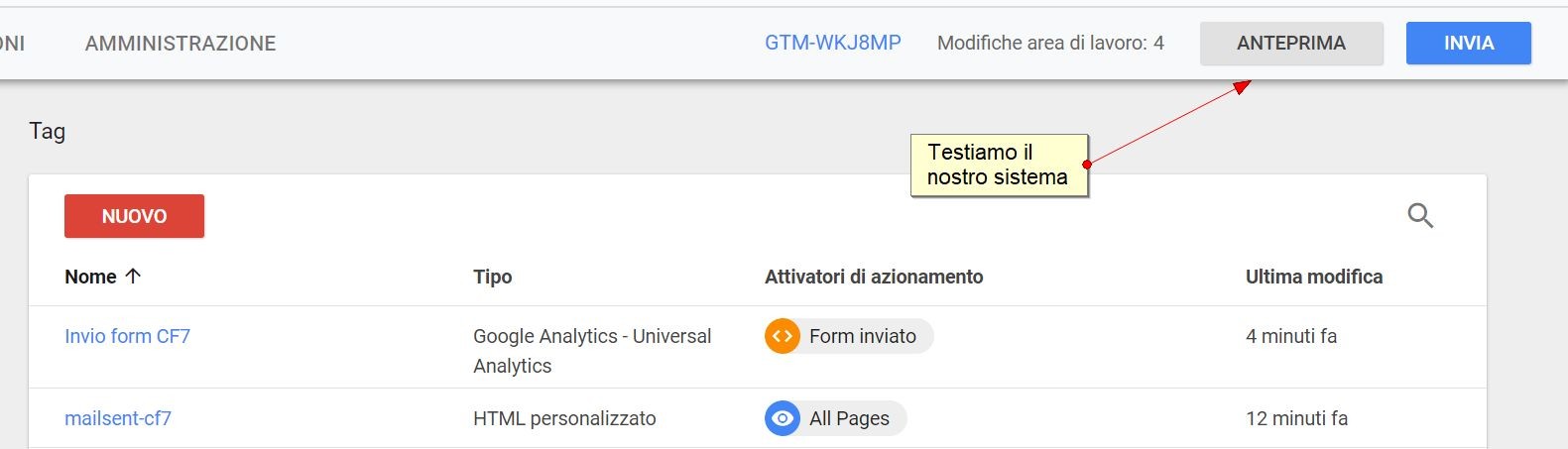Click the Tipo column header
This screenshot has width=1568, height=449.
[492, 277]
